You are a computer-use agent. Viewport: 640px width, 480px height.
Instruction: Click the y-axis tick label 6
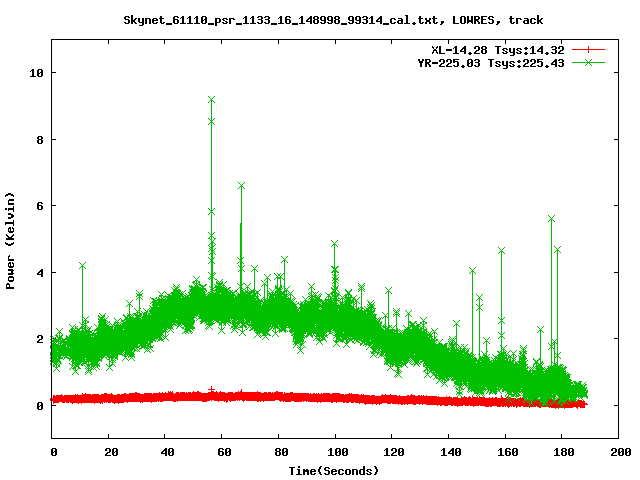click(x=37, y=206)
